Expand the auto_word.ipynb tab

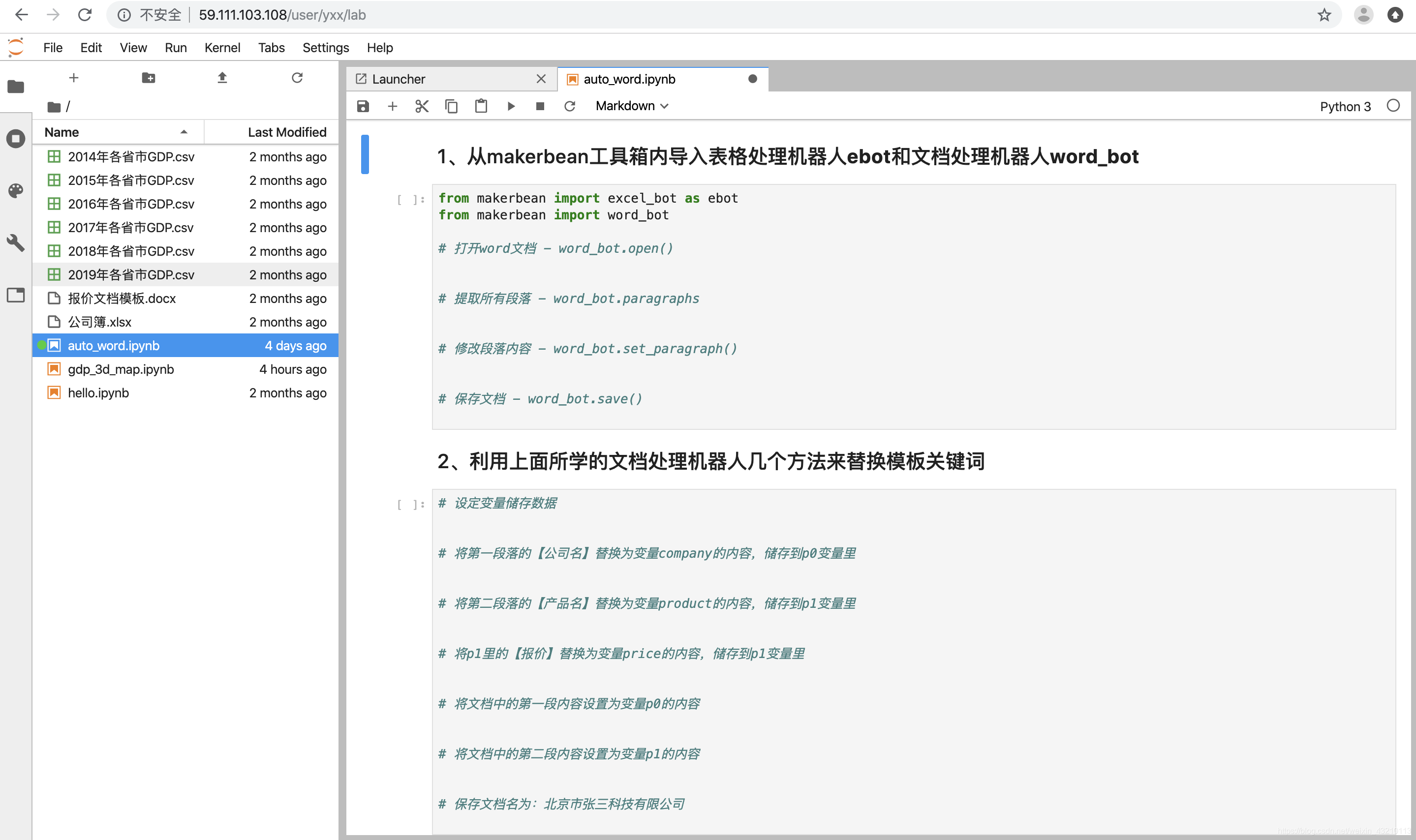tap(630, 80)
